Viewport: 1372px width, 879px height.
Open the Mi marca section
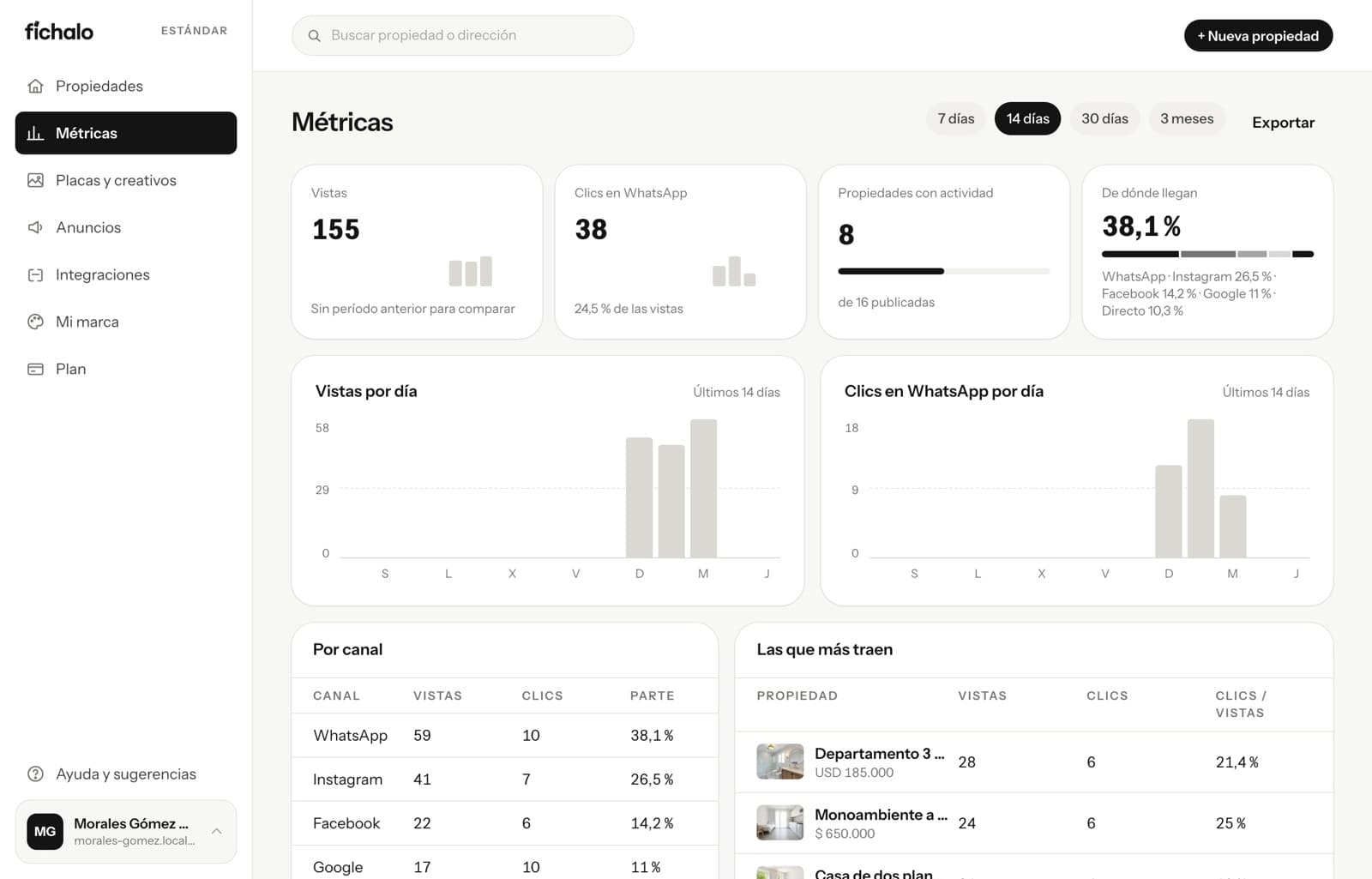[x=126, y=322]
